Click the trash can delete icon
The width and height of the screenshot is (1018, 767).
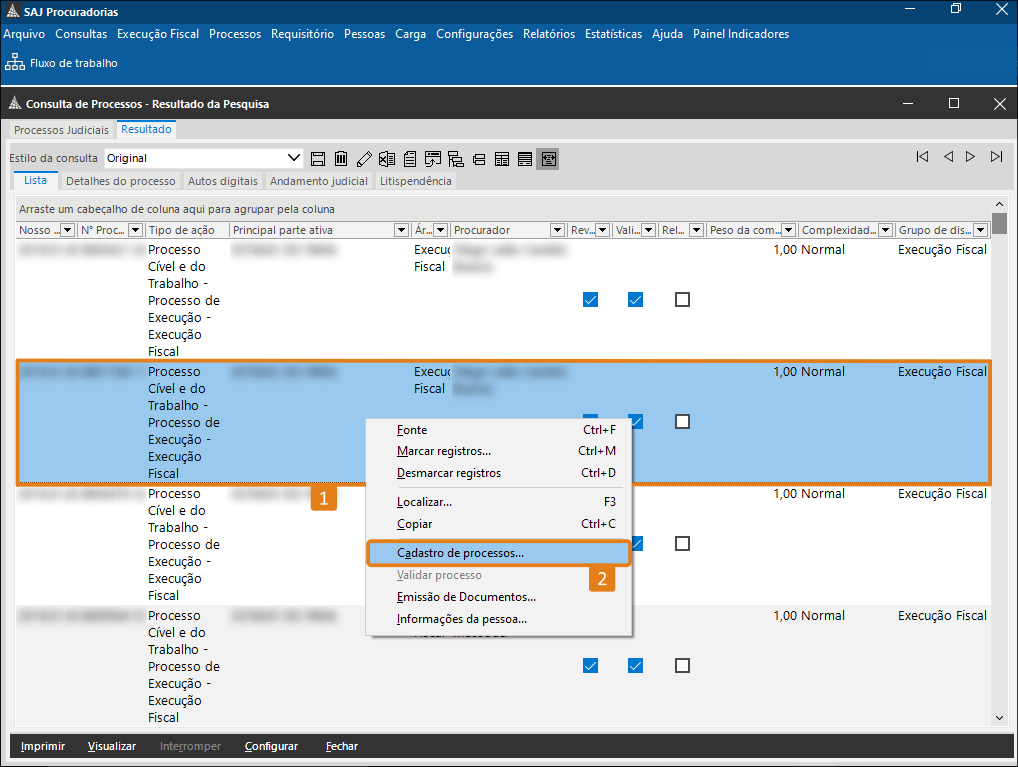click(x=341, y=158)
